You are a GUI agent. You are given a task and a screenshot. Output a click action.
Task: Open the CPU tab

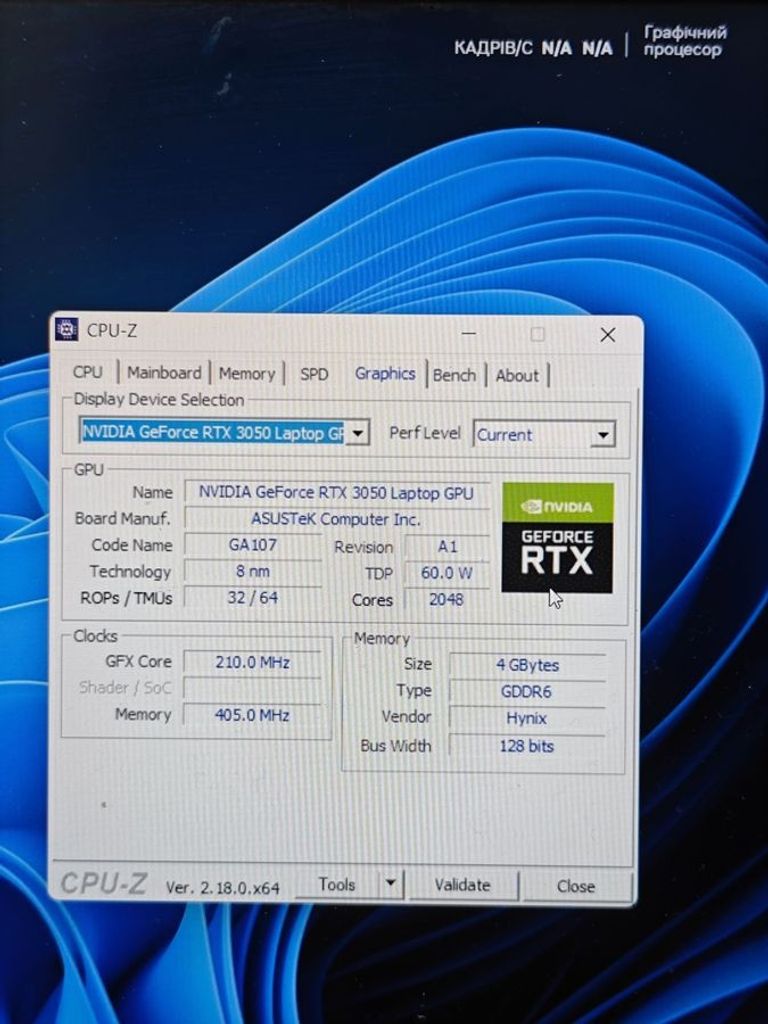coord(88,372)
